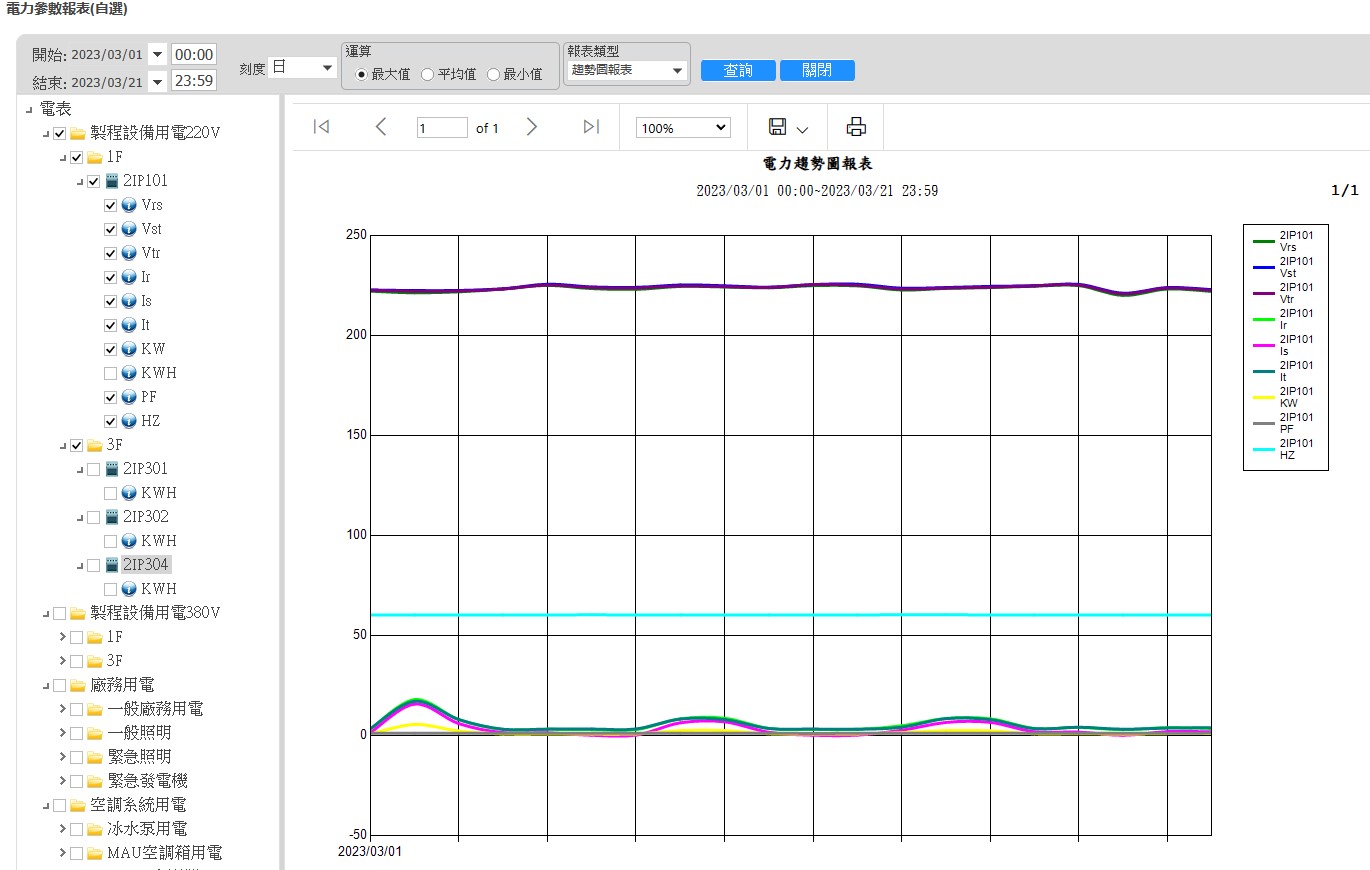Select the 2IP304 tree node
The height and width of the screenshot is (870, 1370).
pyautogui.click(x=145, y=565)
